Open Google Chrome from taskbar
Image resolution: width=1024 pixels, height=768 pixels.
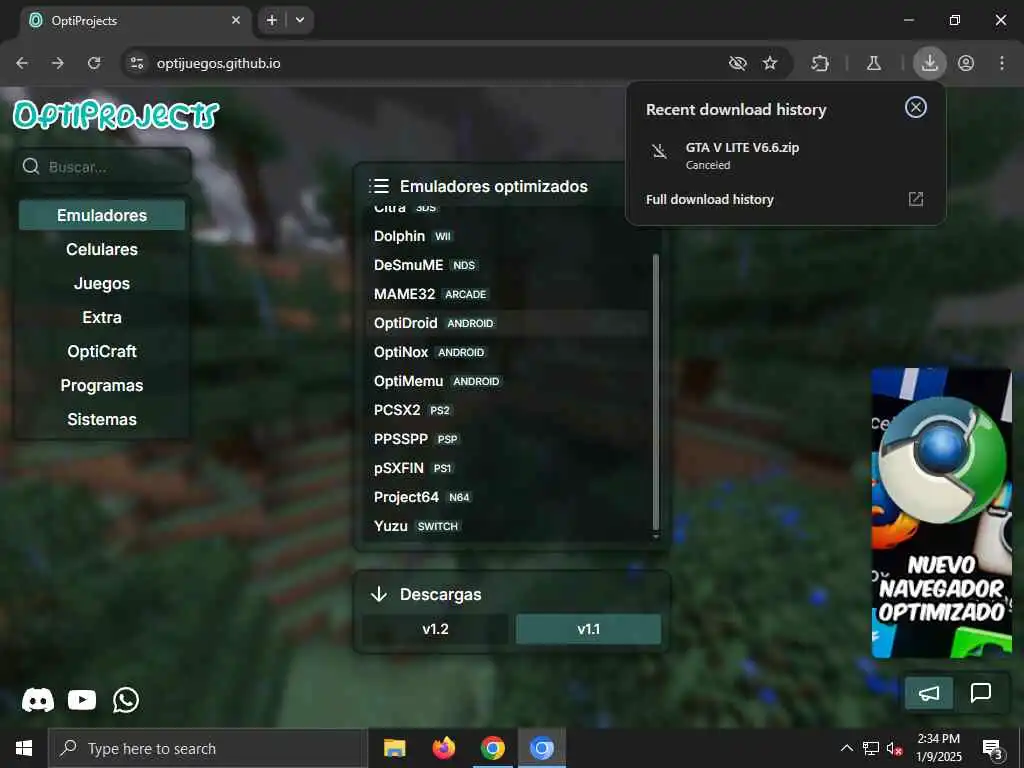[492, 748]
